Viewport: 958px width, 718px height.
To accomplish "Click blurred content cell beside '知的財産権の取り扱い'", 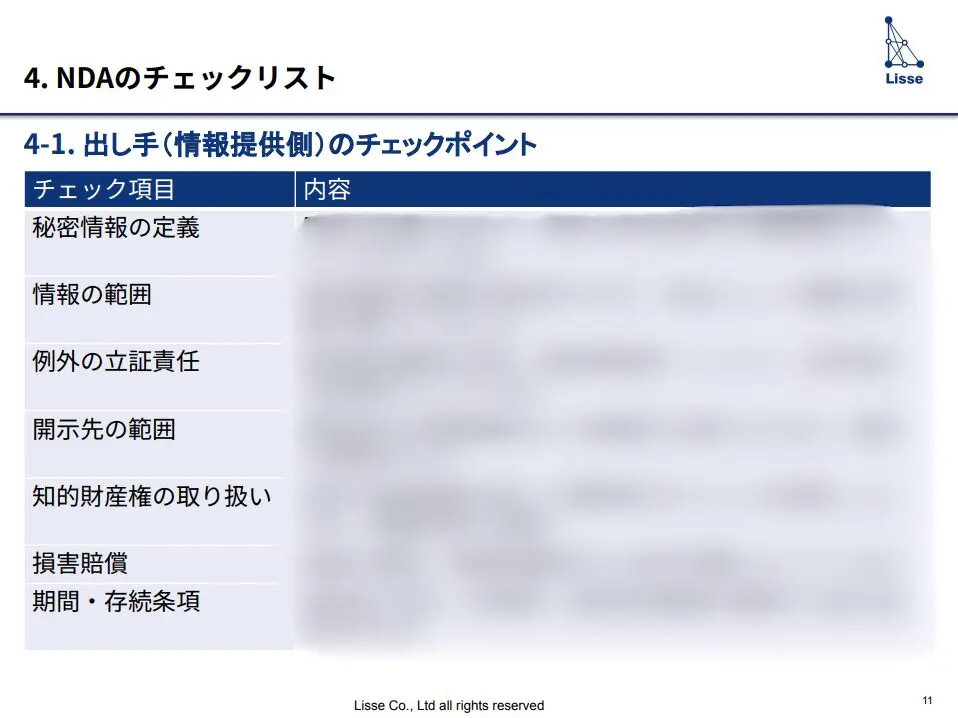I will pos(612,510).
